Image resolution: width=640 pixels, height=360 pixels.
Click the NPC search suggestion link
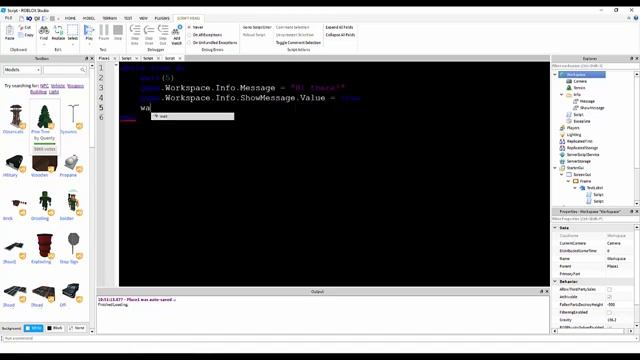[x=44, y=86]
